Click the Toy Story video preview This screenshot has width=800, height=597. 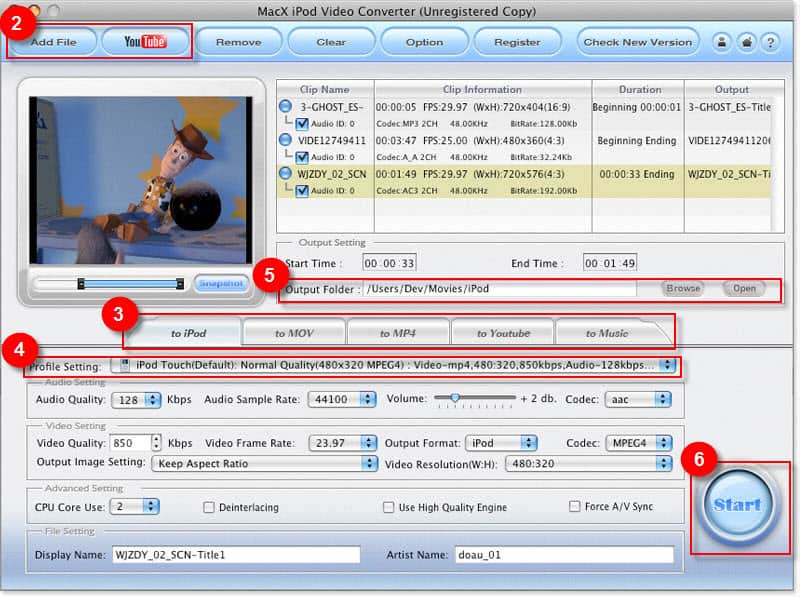coord(140,180)
